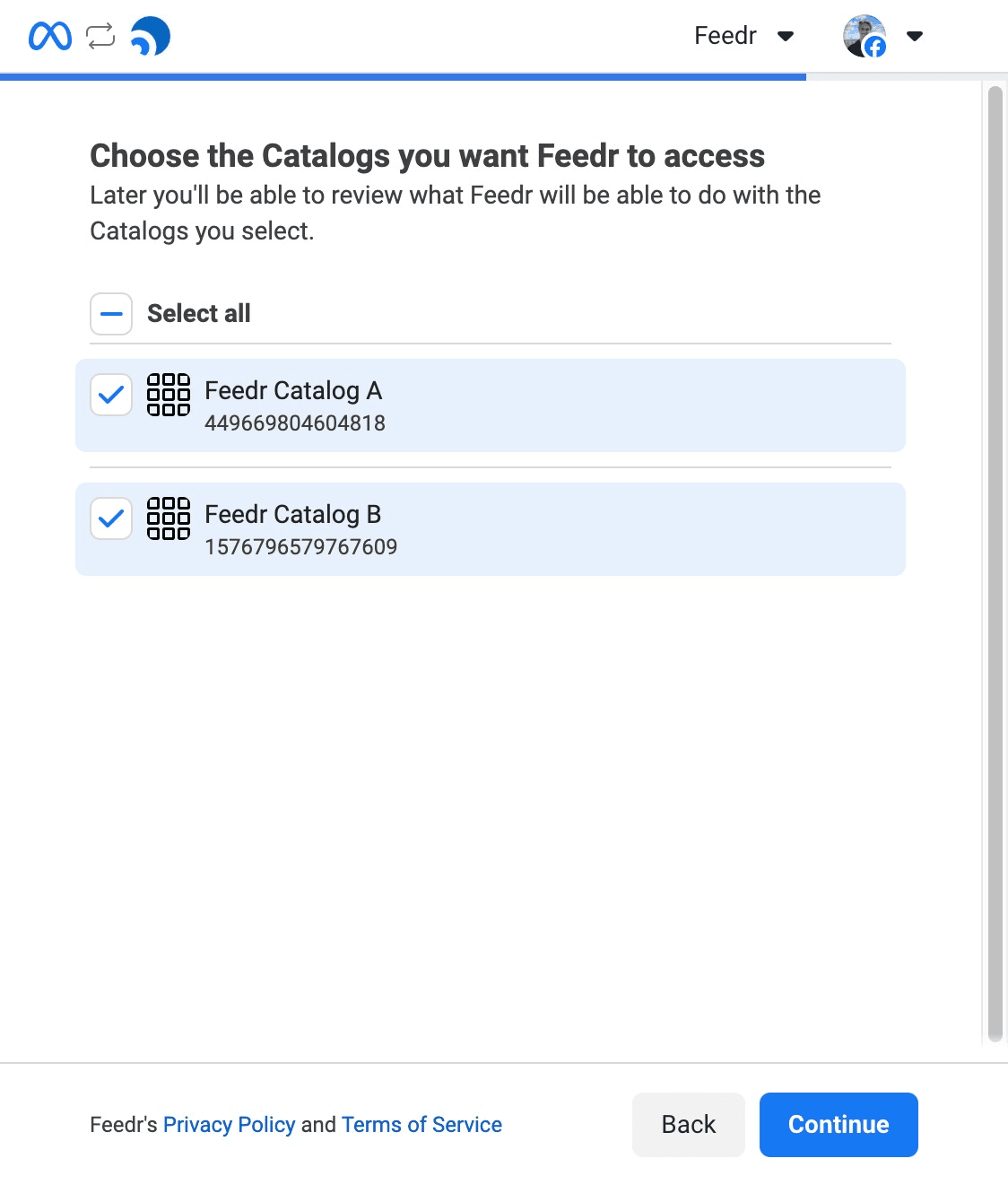Click the Feedr app logo icon
The image size is (1008, 1202).
(x=151, y=36)
